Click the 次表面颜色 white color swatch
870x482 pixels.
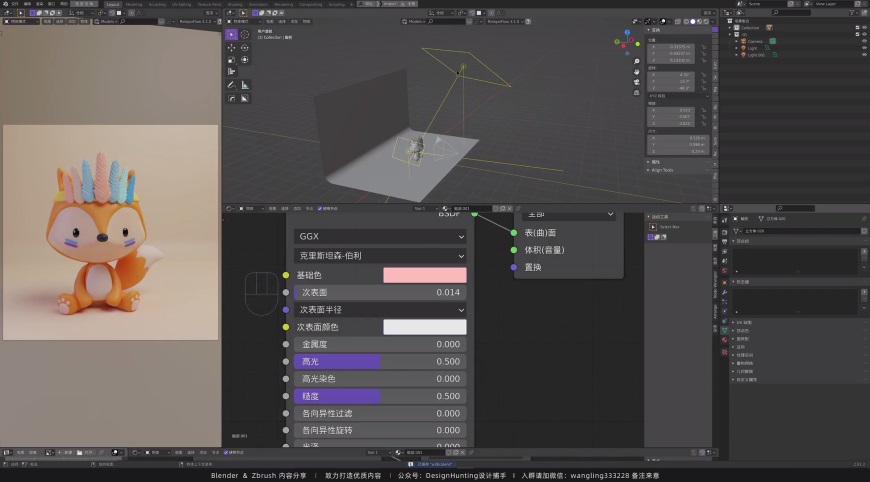tap(425, 327)
